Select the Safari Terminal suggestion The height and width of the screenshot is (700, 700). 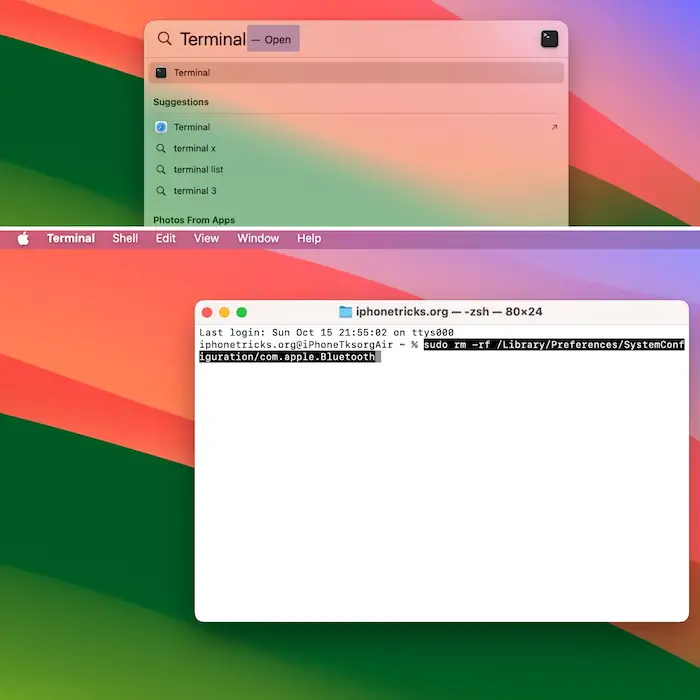click(x=191, y=127)
